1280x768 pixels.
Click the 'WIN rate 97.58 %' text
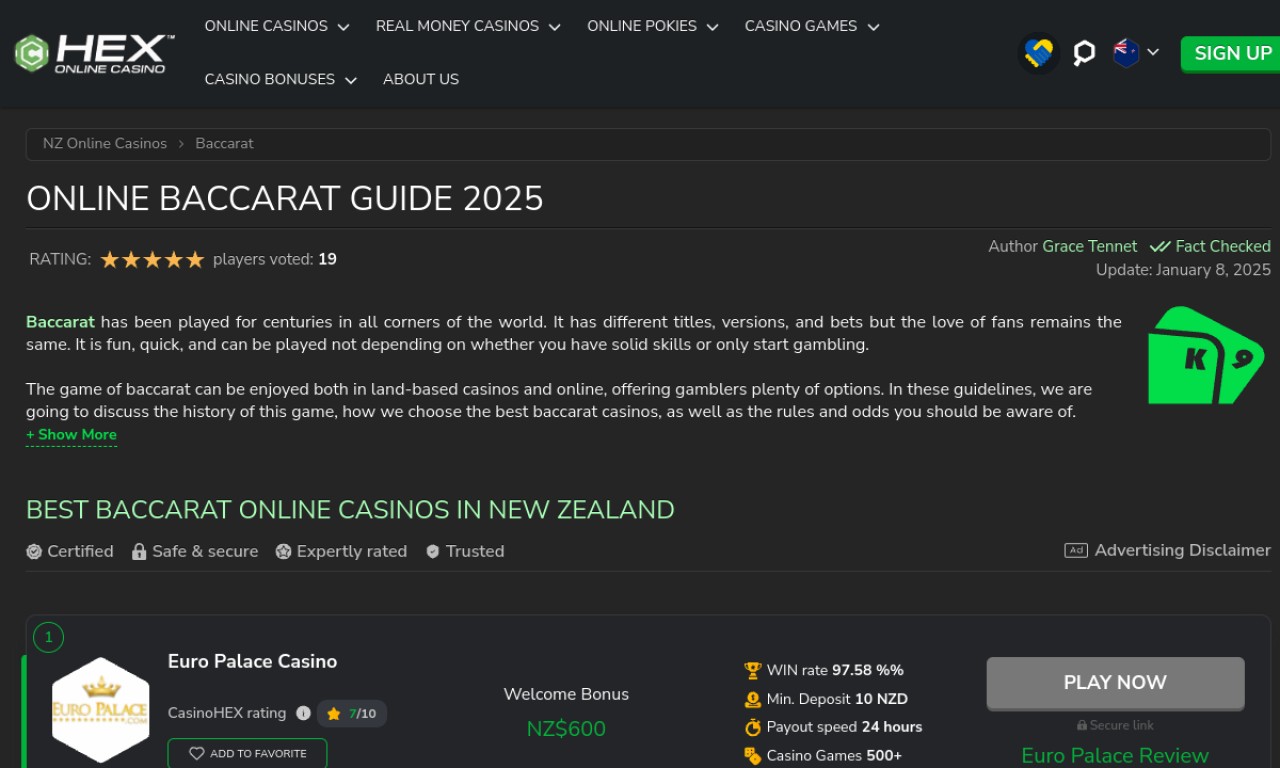pyautogui.click(x=835, y=670)
